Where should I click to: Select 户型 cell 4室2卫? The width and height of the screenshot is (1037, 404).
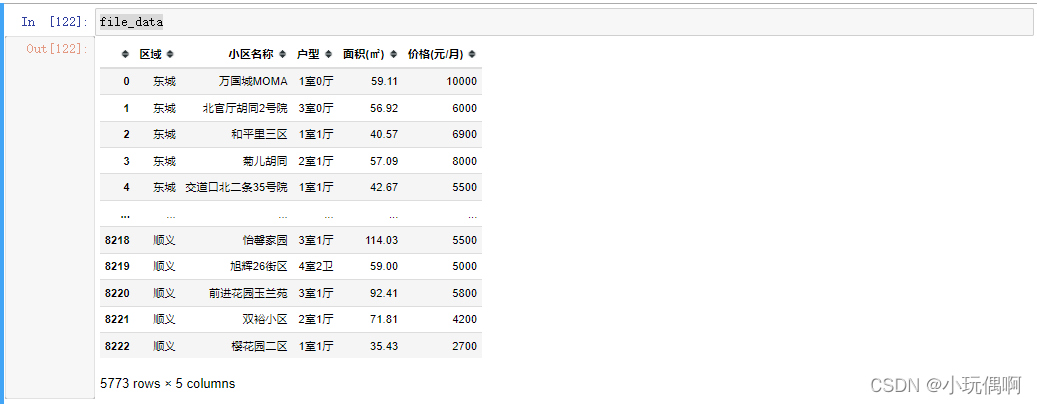click(x=316, y=266)
